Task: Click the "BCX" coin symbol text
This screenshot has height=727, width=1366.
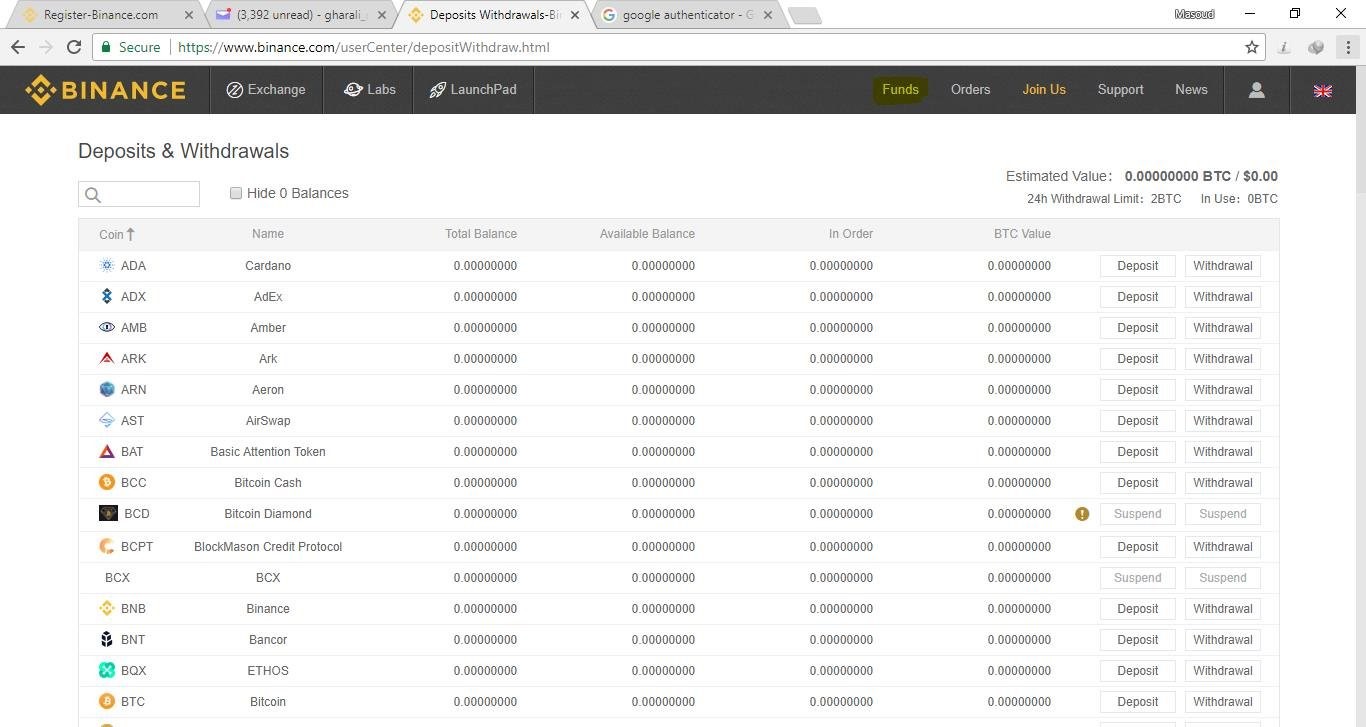Action: click(117, 578)
